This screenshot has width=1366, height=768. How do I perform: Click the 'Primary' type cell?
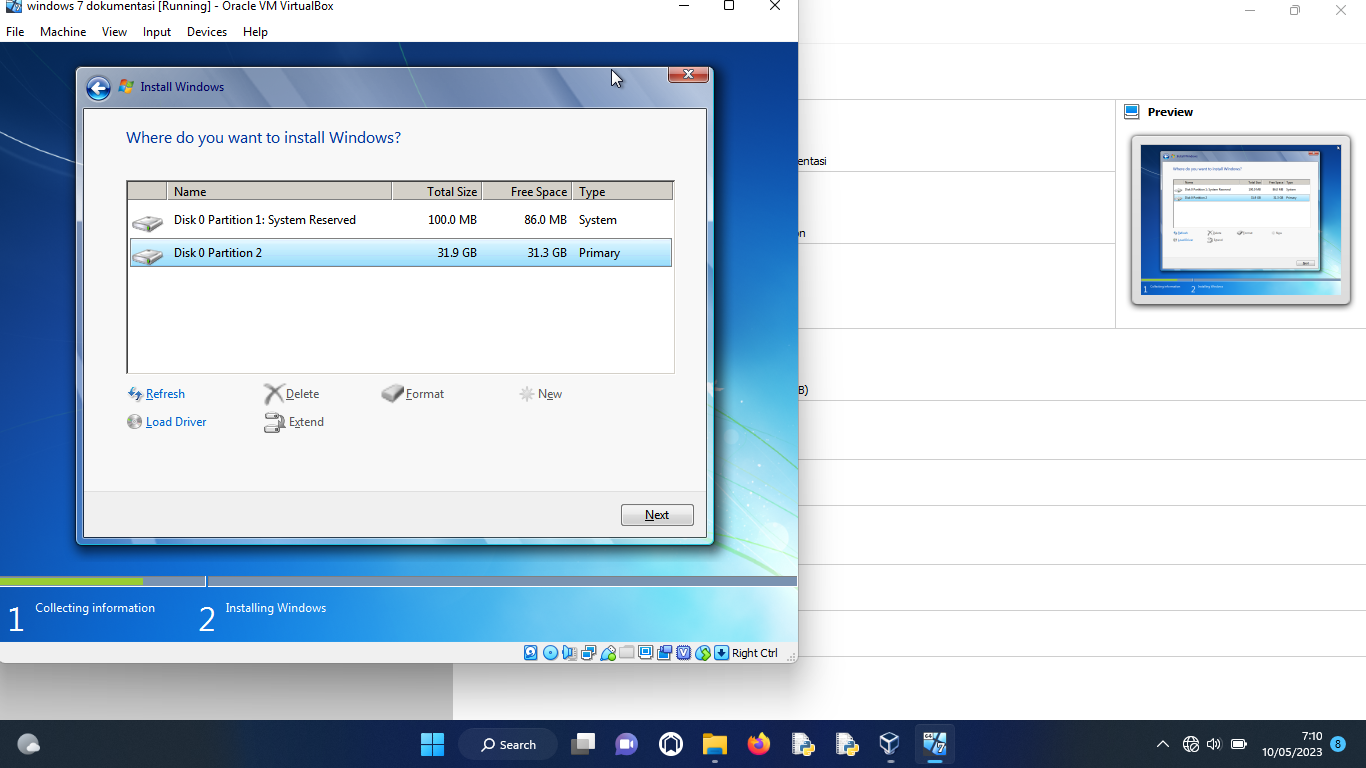click(599, 253)
